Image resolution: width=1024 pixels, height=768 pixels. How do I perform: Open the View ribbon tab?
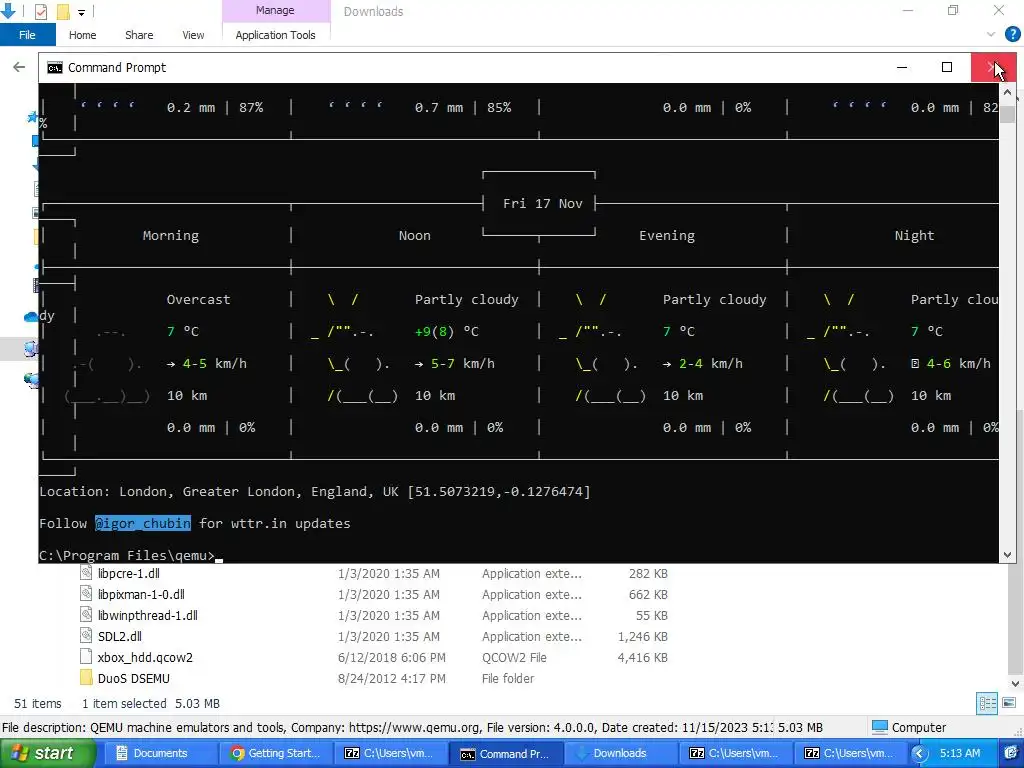[x=193, y=35]
